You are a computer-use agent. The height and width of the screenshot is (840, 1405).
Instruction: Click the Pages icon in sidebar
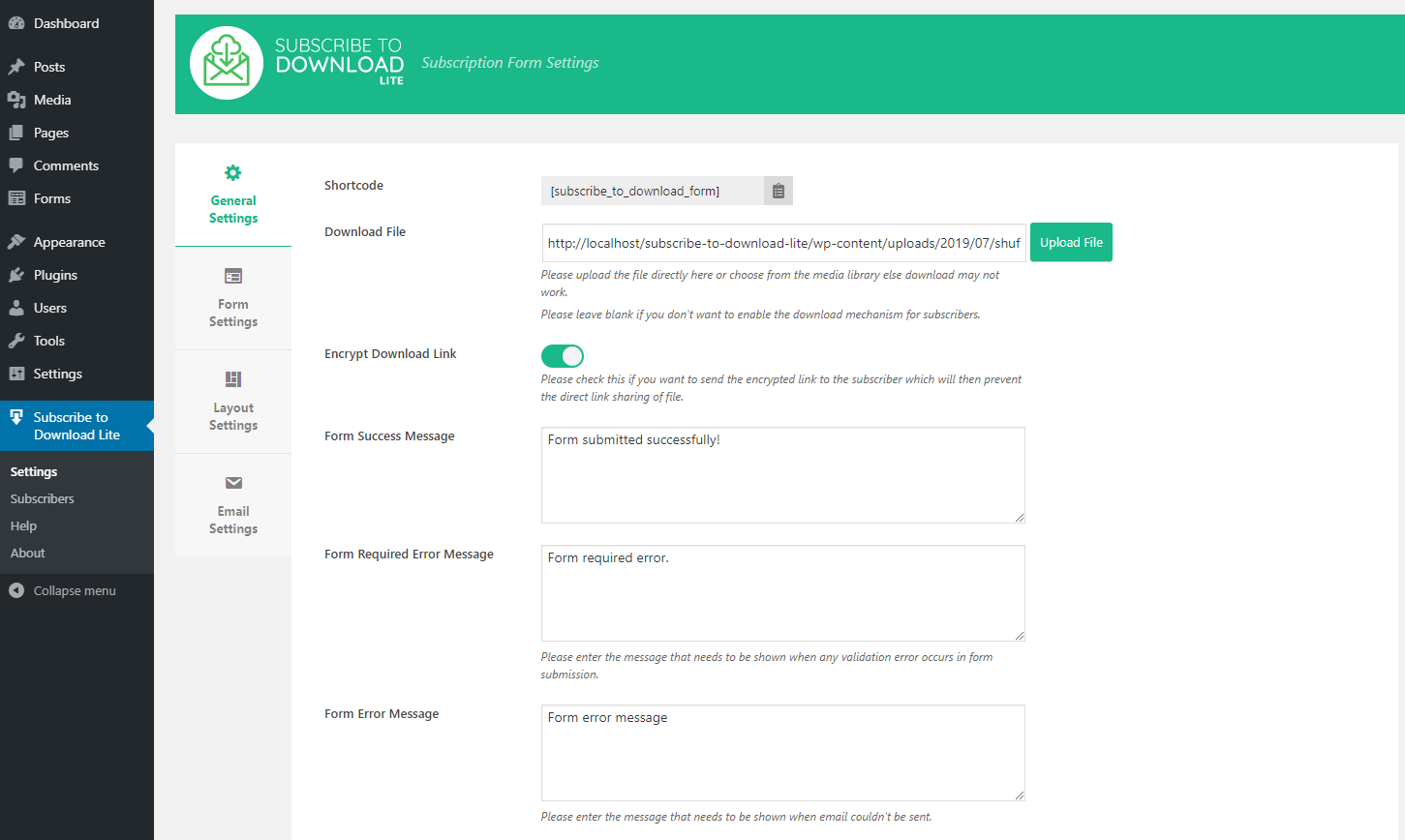[16, 133]
